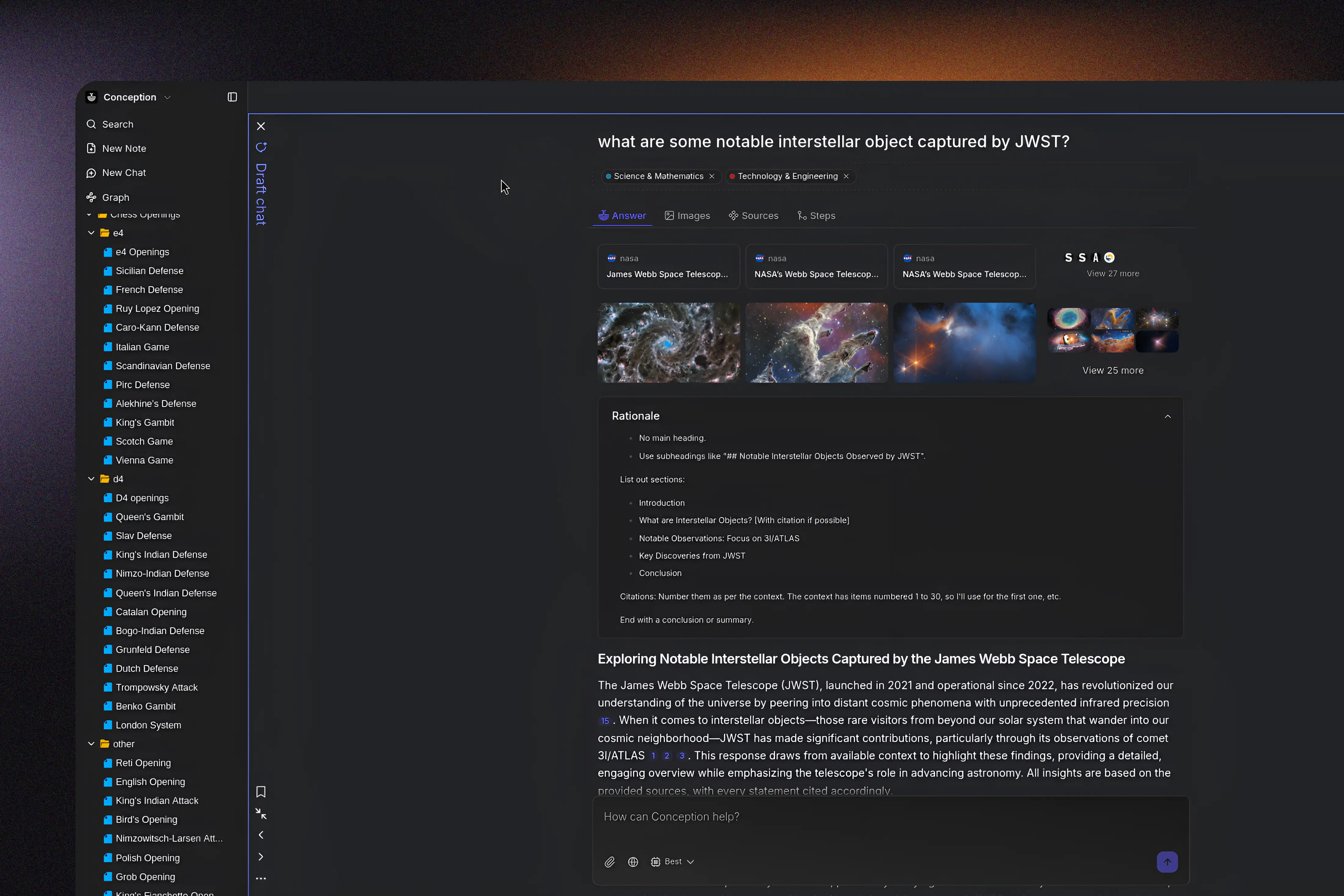Open Search in the sidebar

pyautogui.click(x=118, y=124)
